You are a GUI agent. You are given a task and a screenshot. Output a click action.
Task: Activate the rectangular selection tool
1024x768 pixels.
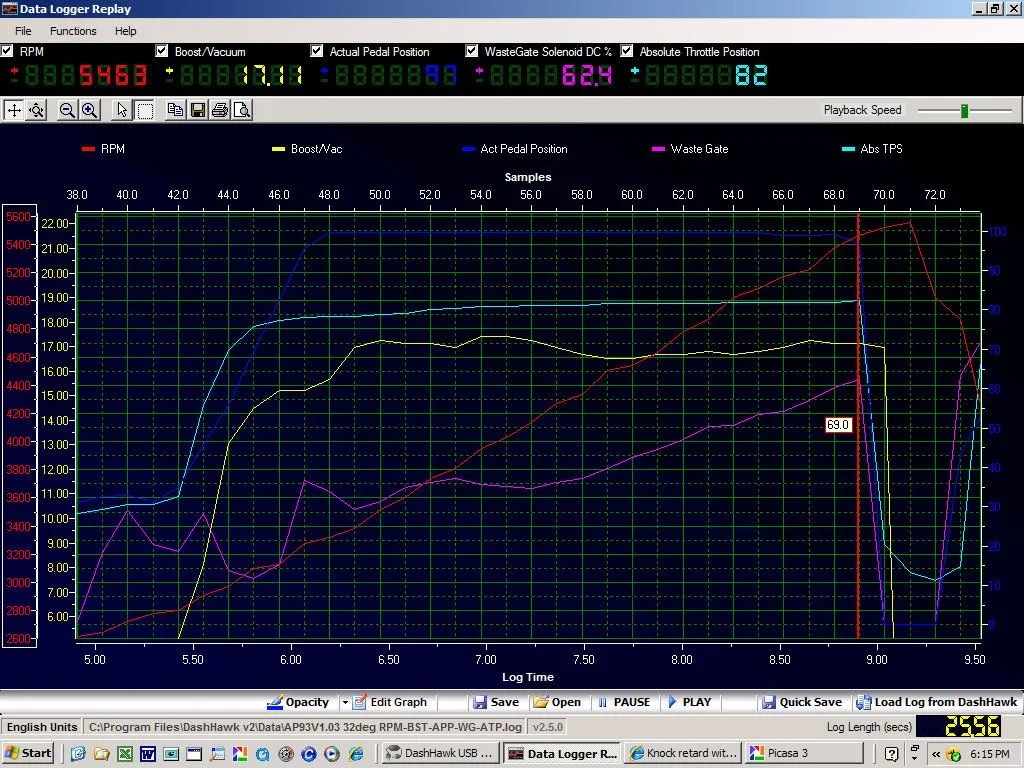(x=144, y=110)
